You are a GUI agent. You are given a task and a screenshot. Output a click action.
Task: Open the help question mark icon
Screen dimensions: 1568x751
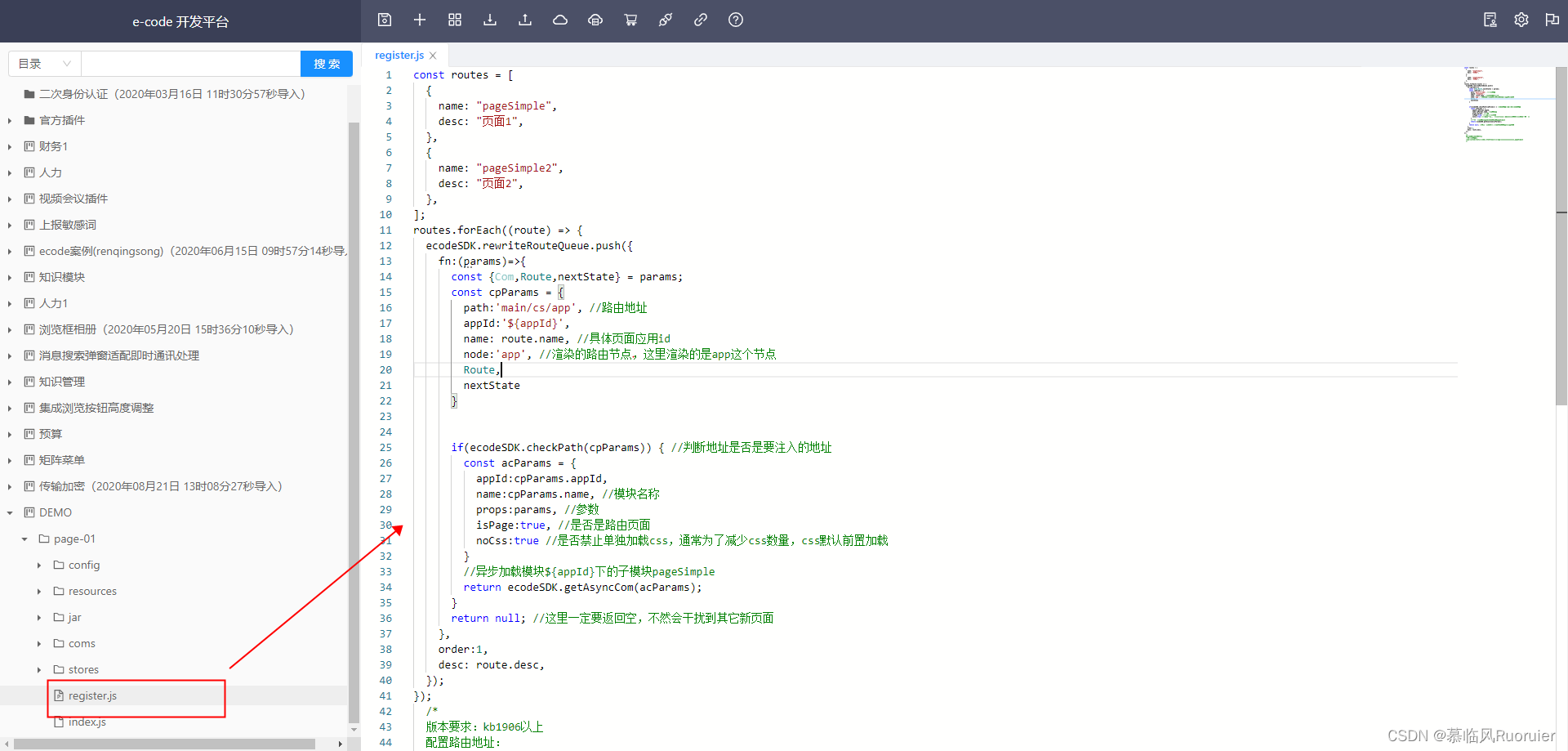[x=736, y=20]
